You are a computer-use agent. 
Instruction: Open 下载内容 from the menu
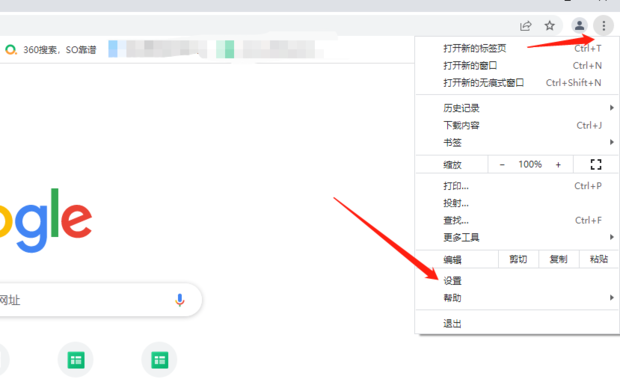click(x=517, y=125)
